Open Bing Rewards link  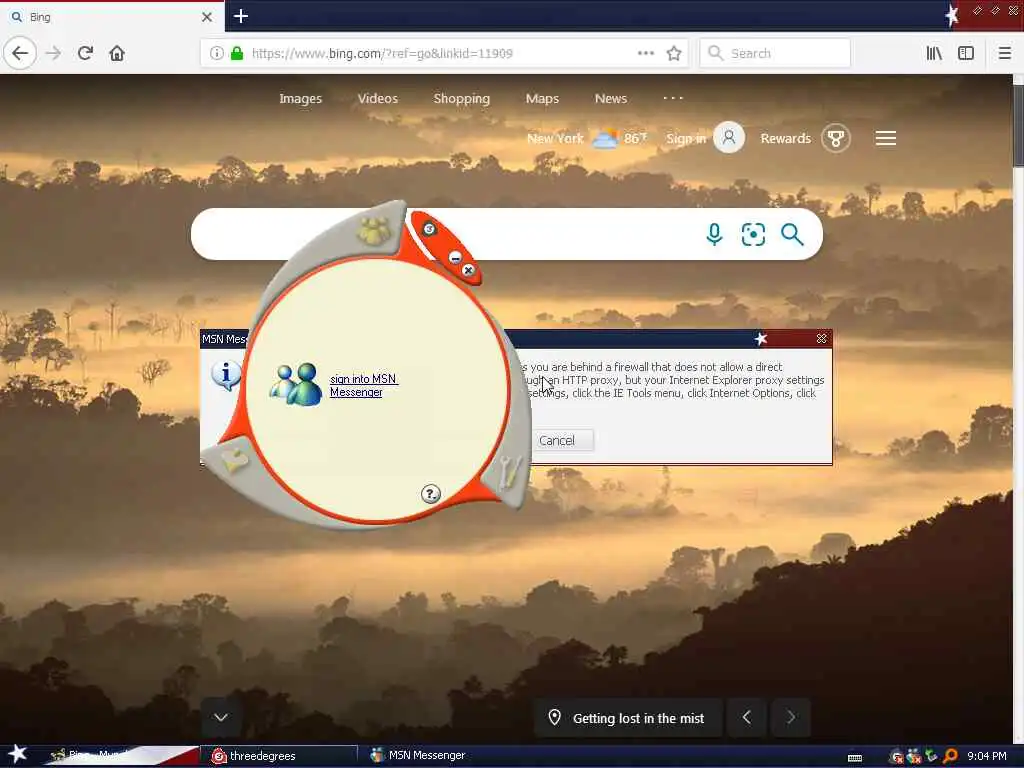tap(786, 138)
